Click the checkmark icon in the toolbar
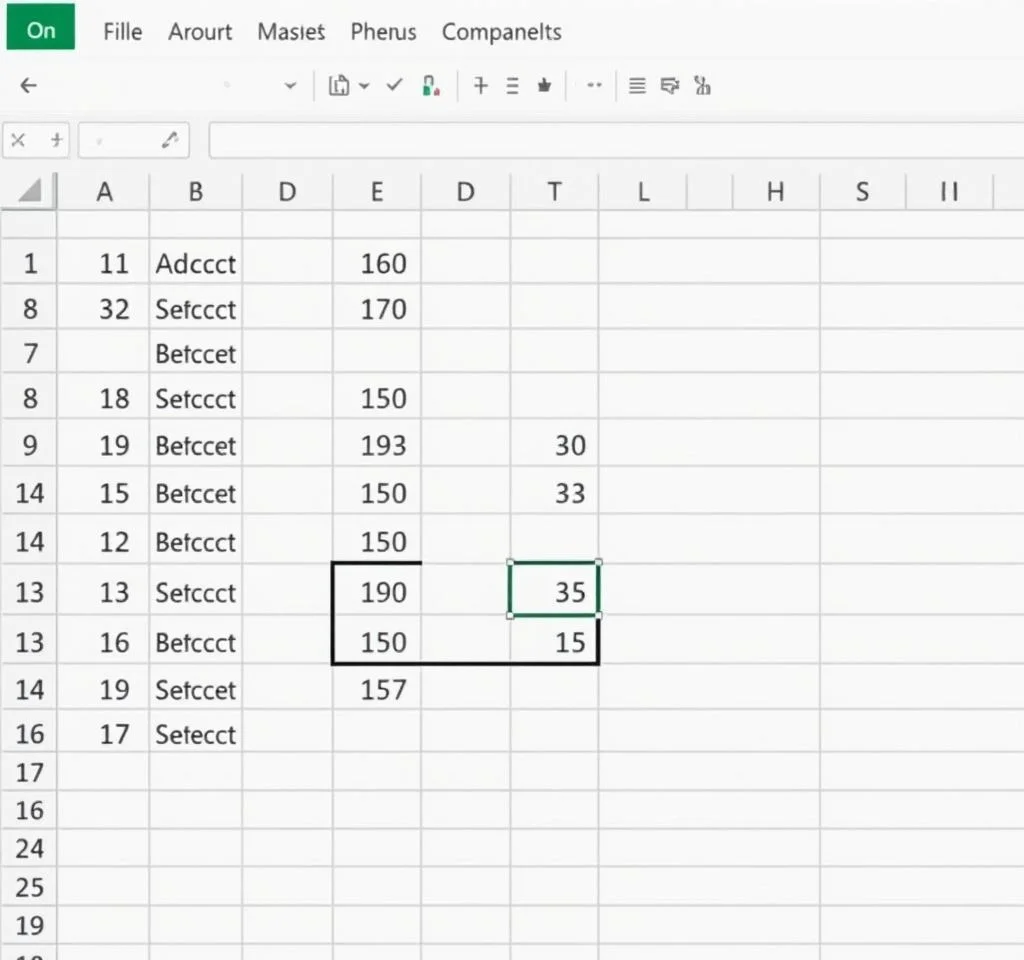Viewport: 1024px width, 960px height. pos(394,86)
